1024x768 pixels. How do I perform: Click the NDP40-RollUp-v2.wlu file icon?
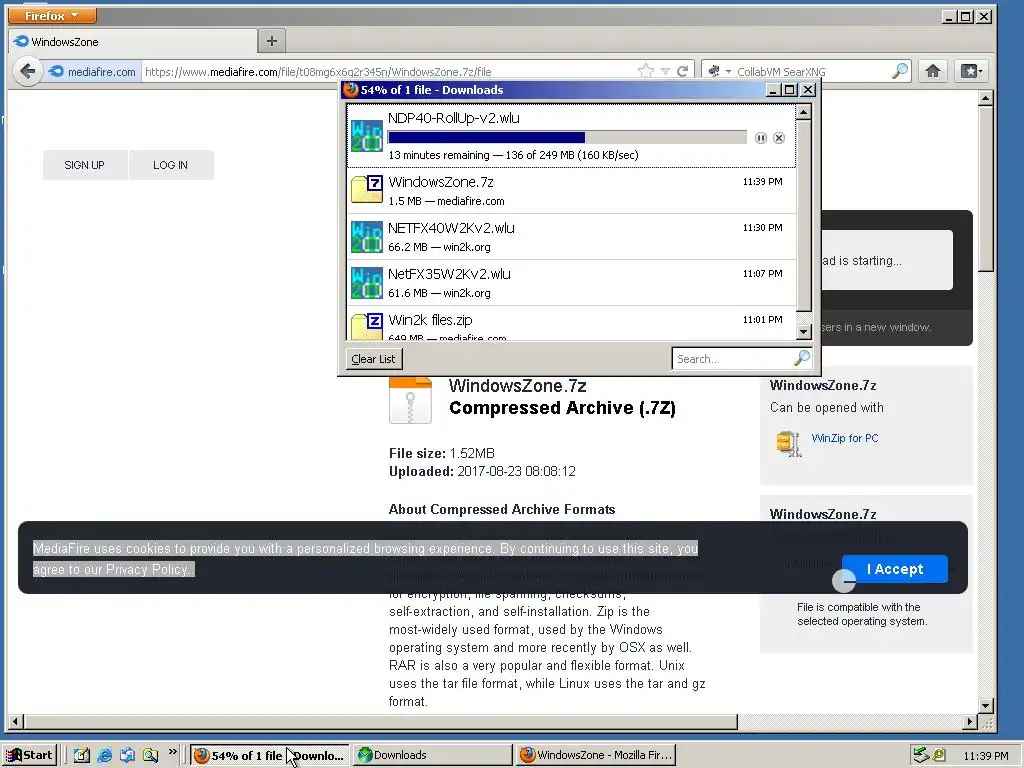367,136
